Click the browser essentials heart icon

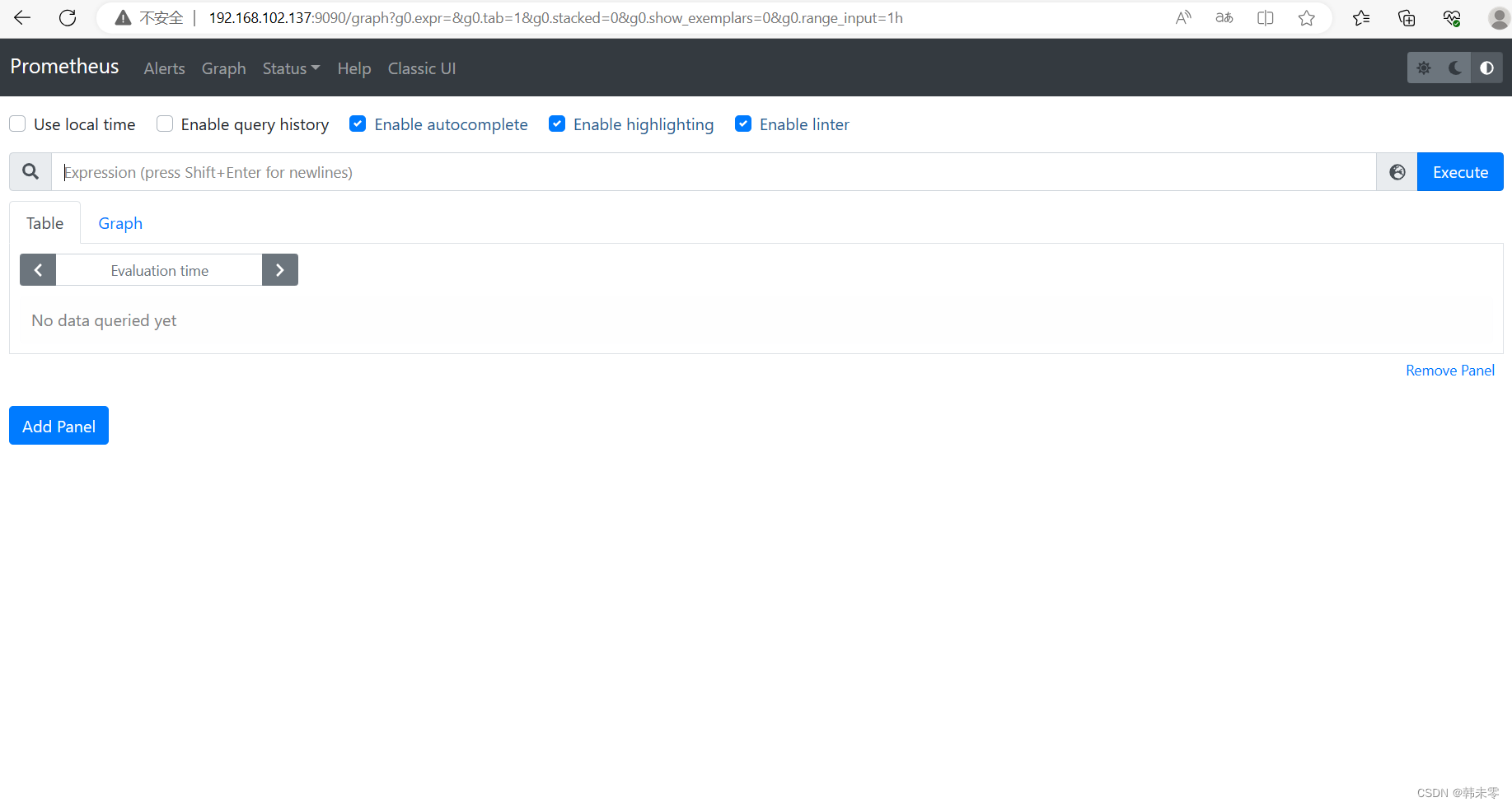(1452, 17)
